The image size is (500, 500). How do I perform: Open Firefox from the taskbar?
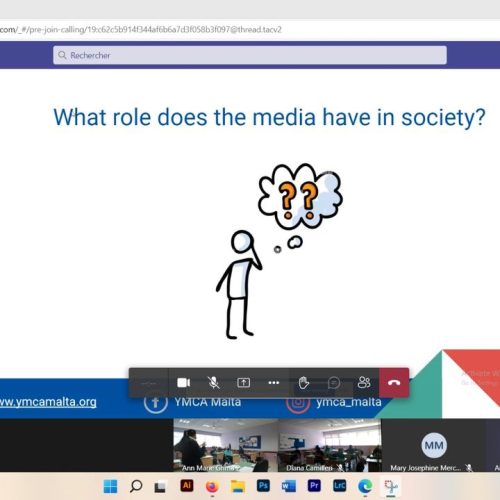coord(212,487)
